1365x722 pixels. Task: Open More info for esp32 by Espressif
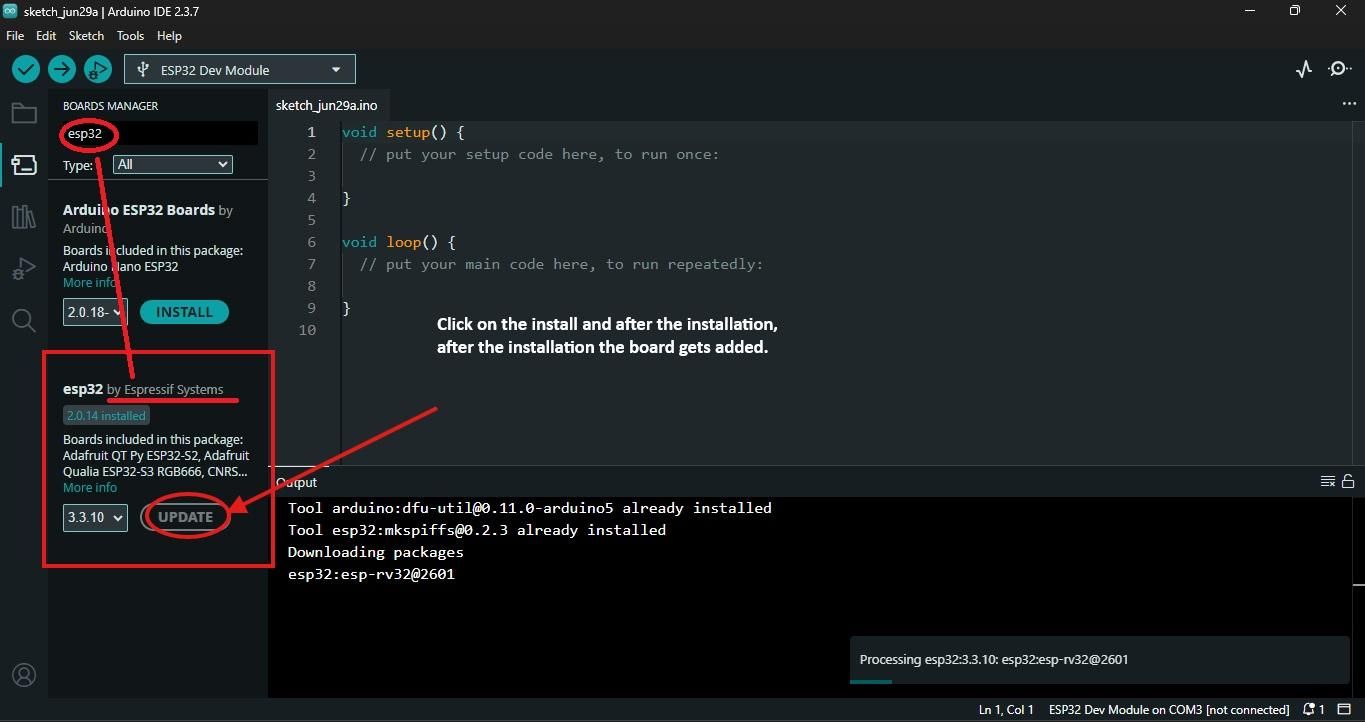(x=90, y=487)
